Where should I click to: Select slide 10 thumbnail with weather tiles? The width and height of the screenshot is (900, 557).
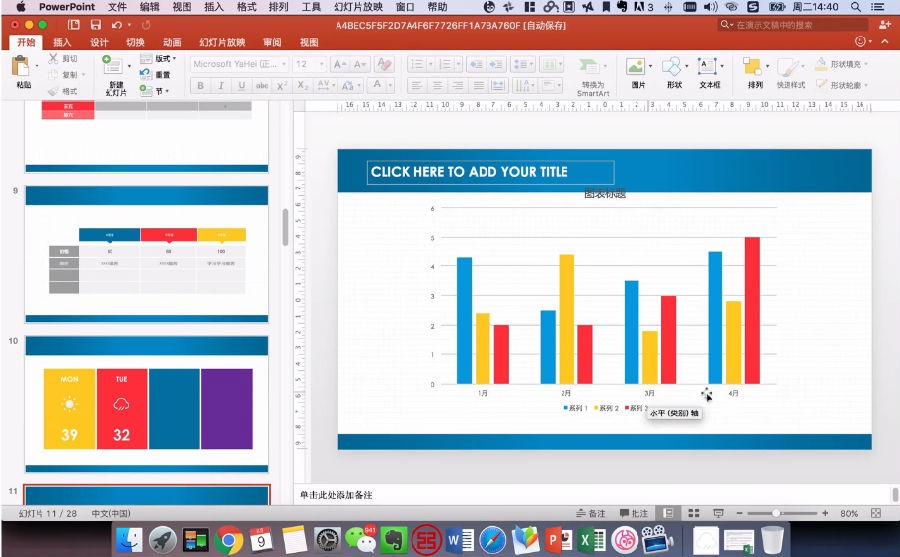[x=146, y=404]
